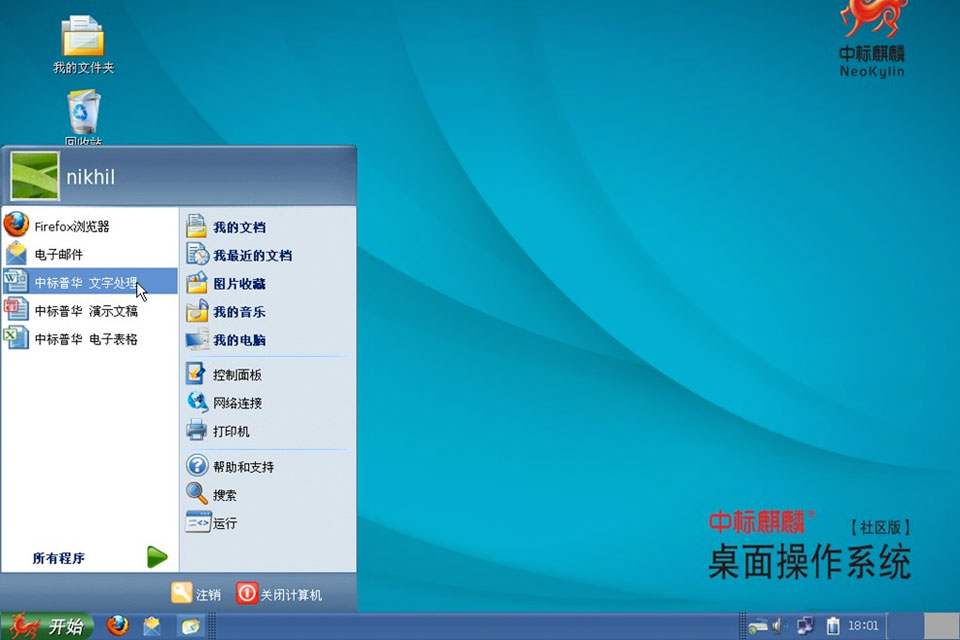
Task: Launch 中标普华 演示文稿 presentation app
Action: tap(90, 311)
